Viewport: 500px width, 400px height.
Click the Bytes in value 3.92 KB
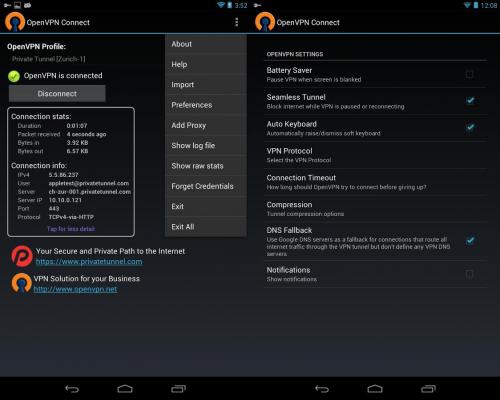[77, 143]
